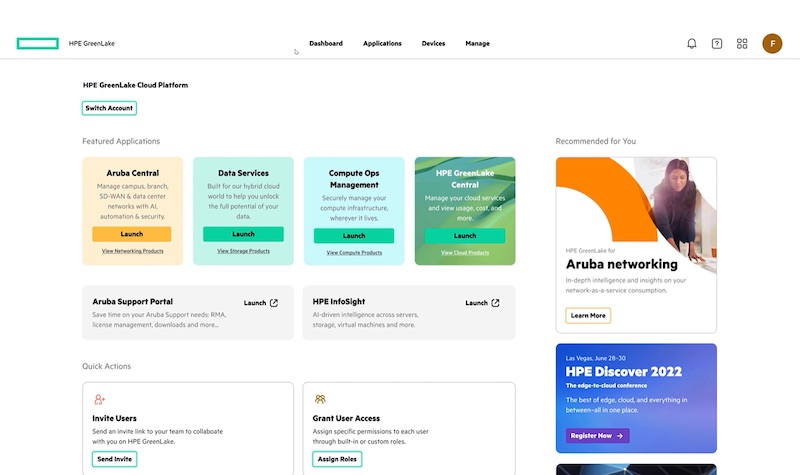
Task: Open the apps grid icon
Action: click(742, 43)
